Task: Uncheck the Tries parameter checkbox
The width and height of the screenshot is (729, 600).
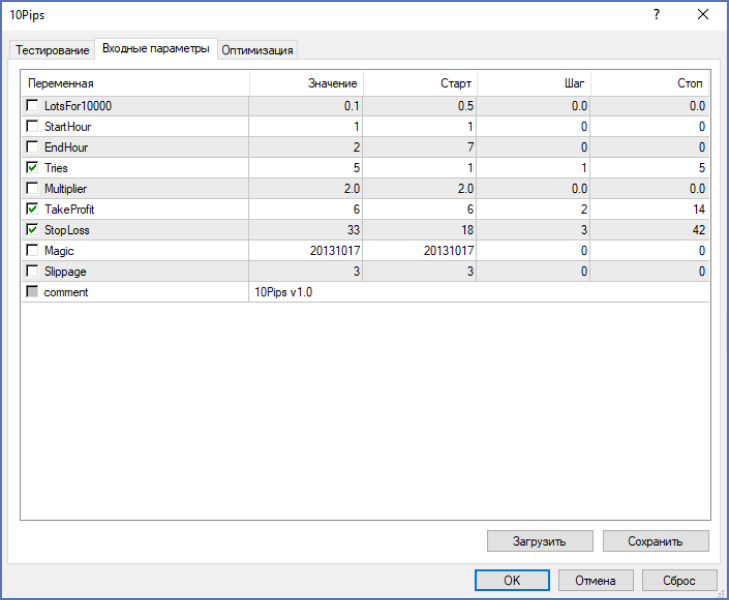Action: coord(33,168)
